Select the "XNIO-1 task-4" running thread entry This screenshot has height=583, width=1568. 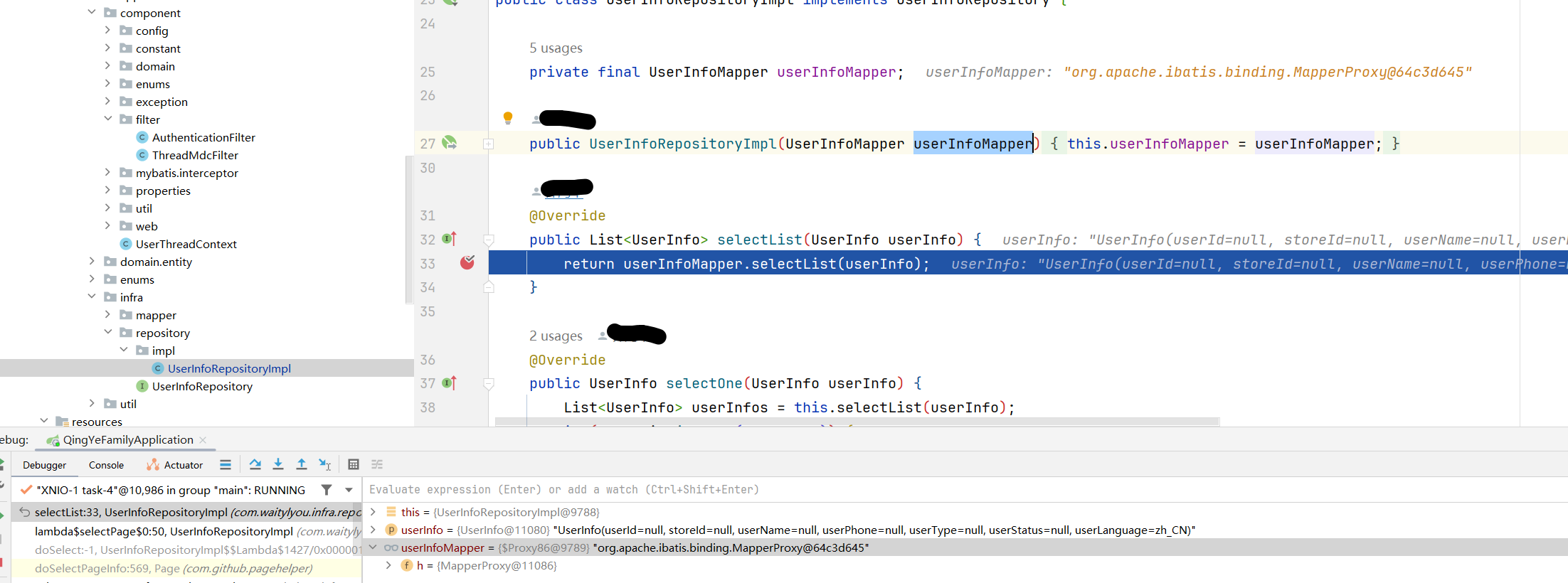(x=171, y=490)
